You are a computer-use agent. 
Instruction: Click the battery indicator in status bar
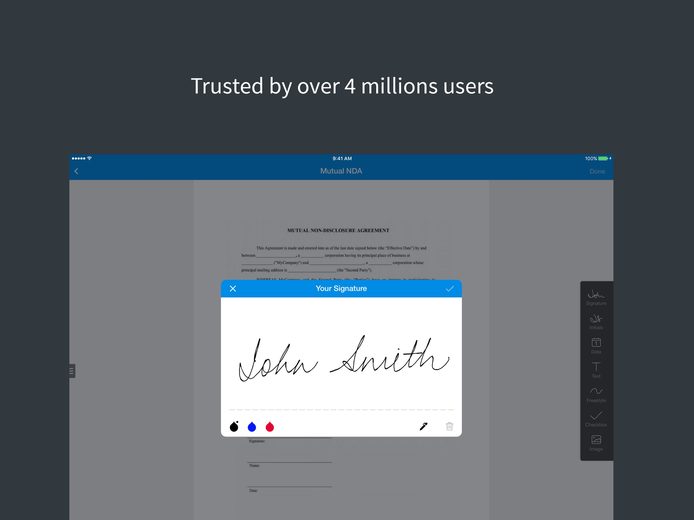click(x=603, y=158)
